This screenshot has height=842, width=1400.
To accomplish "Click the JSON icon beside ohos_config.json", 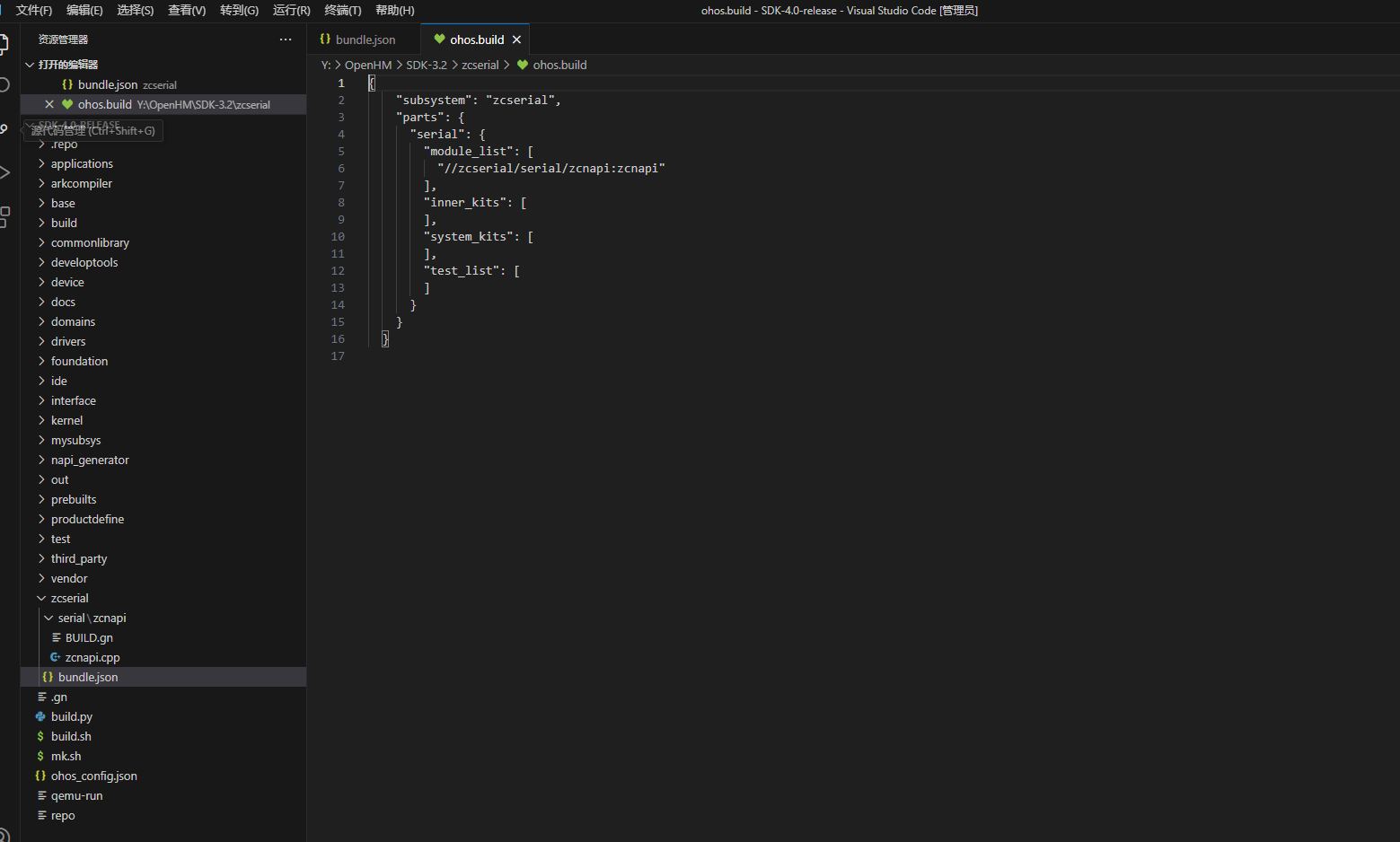I will coord(40,776).
